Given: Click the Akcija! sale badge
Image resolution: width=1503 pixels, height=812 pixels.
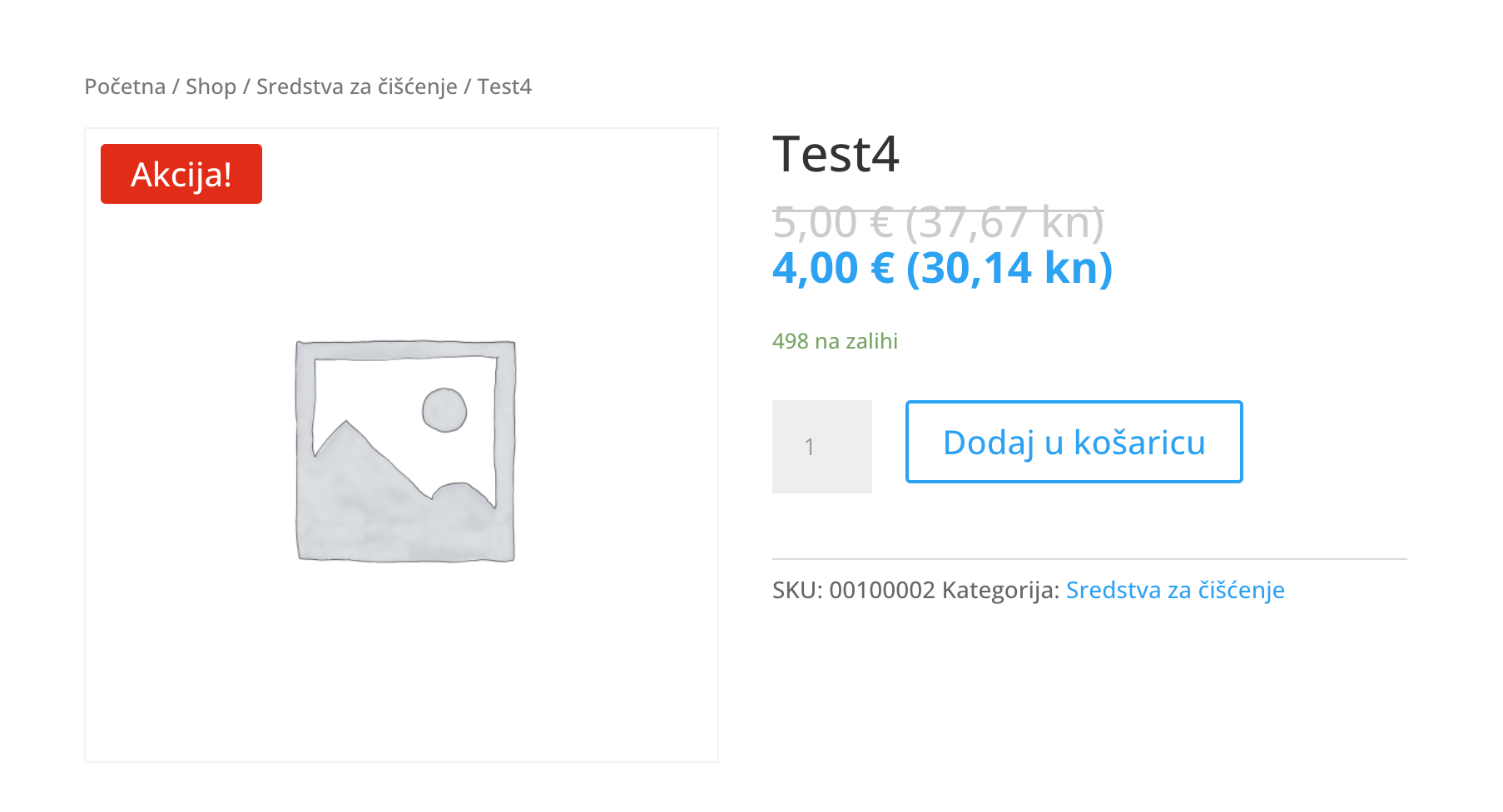Looking at the screenshot, I should 181,173.
